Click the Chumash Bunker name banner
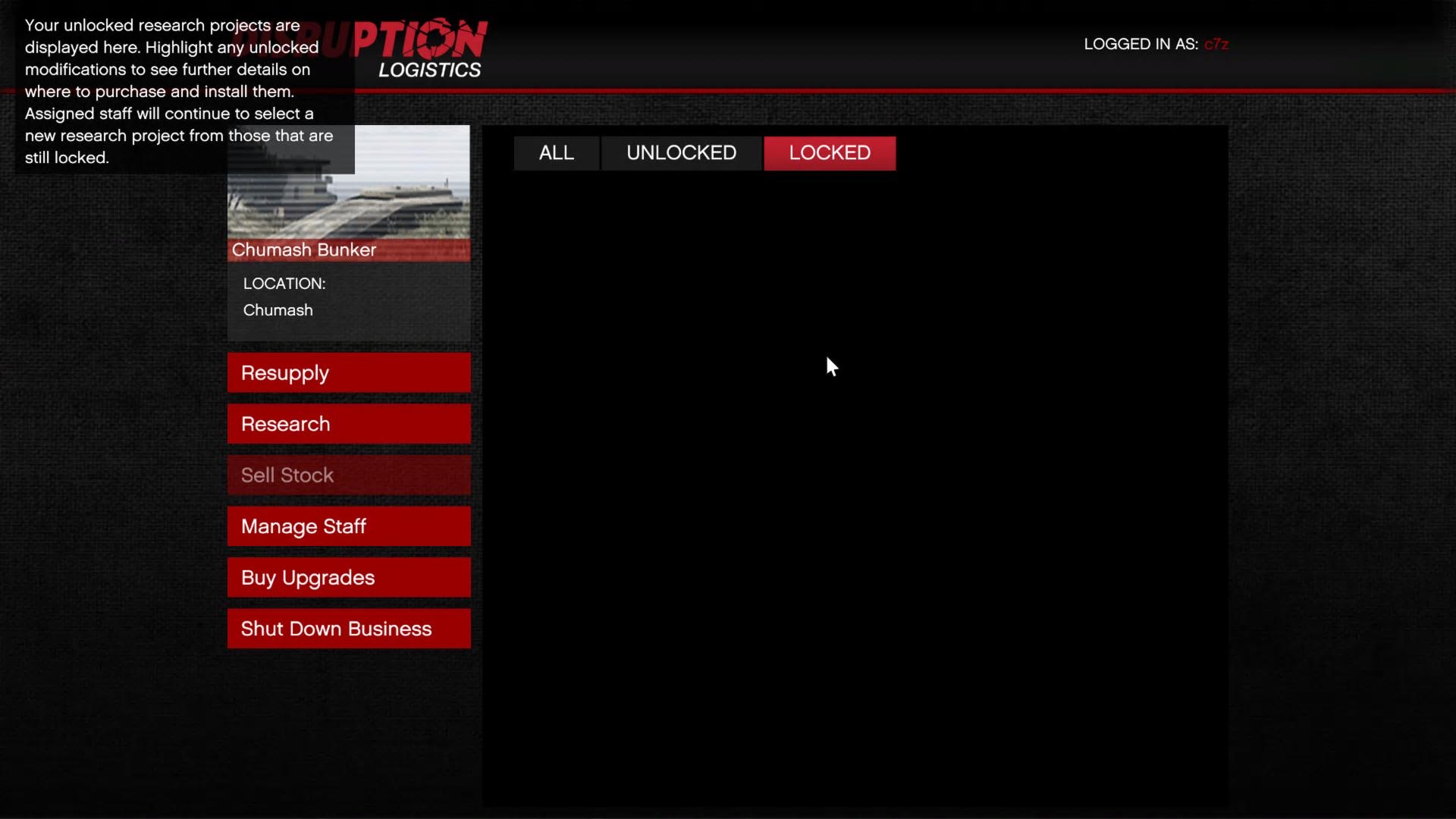This screenshot has width=1456, height=819. tap(349, 250)
